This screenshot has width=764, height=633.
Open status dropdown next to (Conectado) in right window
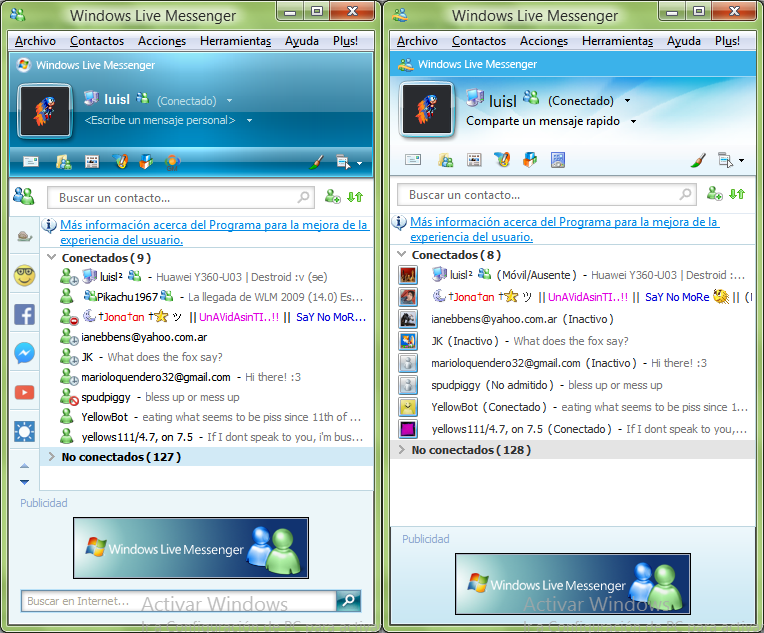tap(628, 100)
